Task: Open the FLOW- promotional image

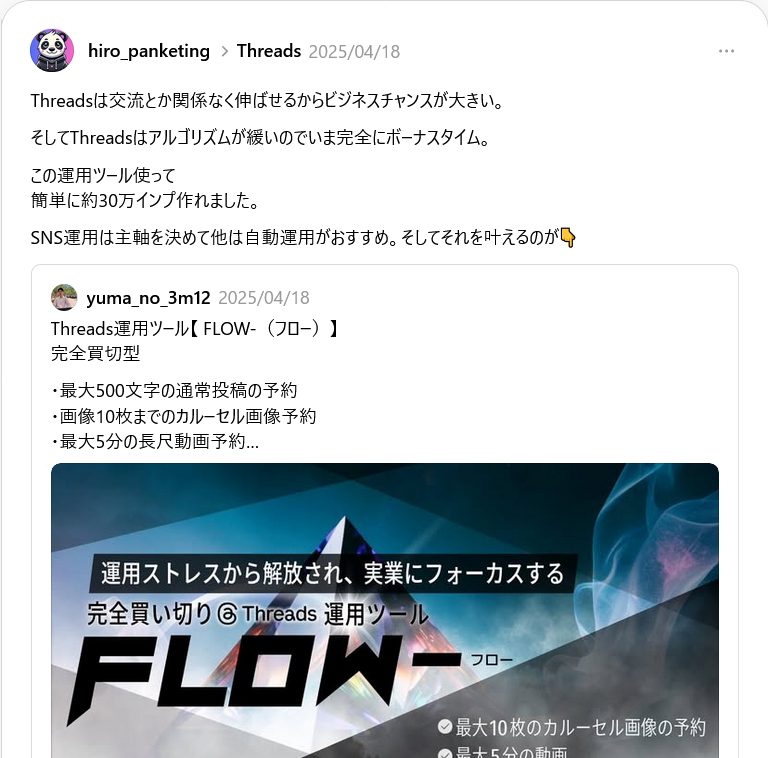Action: [385, 610]
